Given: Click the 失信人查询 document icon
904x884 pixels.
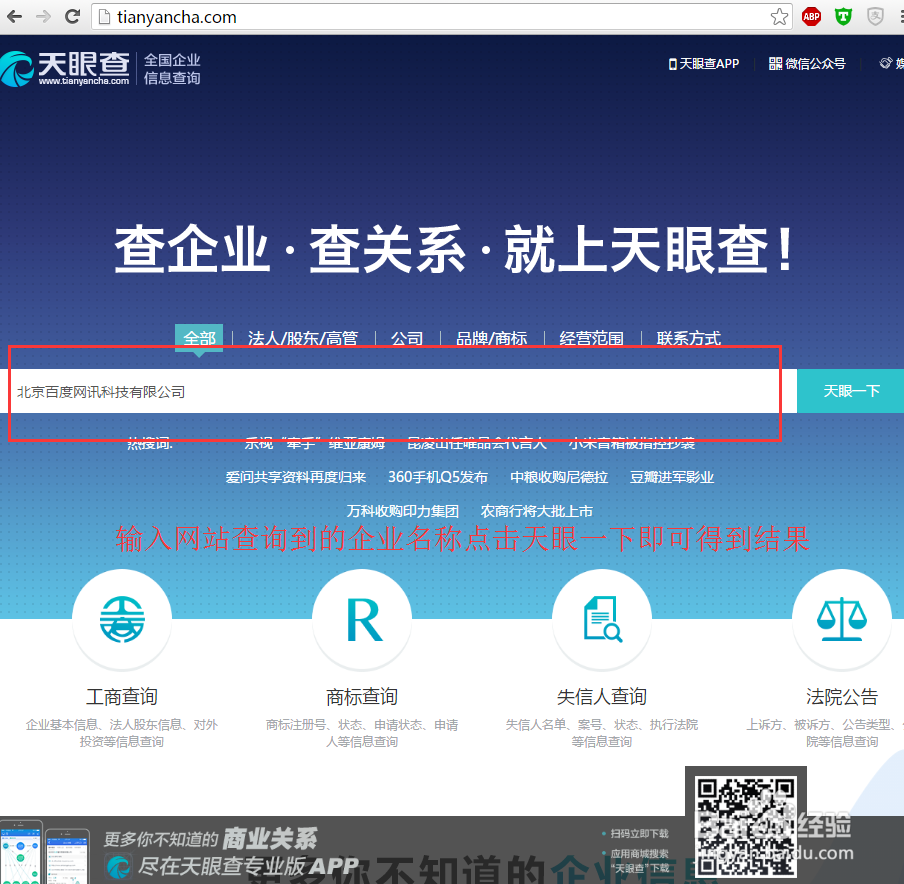Looking at the screenshot, I should tap(602, 619).
